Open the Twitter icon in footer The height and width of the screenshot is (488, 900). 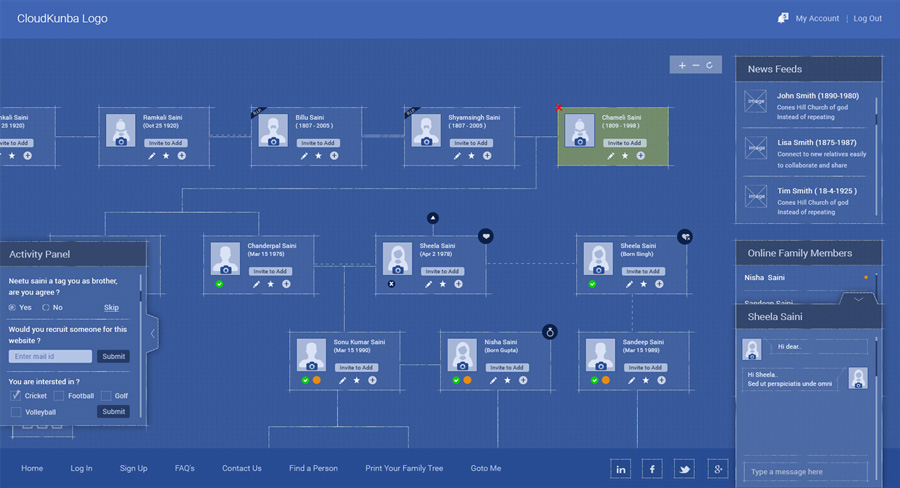point(684,469)
